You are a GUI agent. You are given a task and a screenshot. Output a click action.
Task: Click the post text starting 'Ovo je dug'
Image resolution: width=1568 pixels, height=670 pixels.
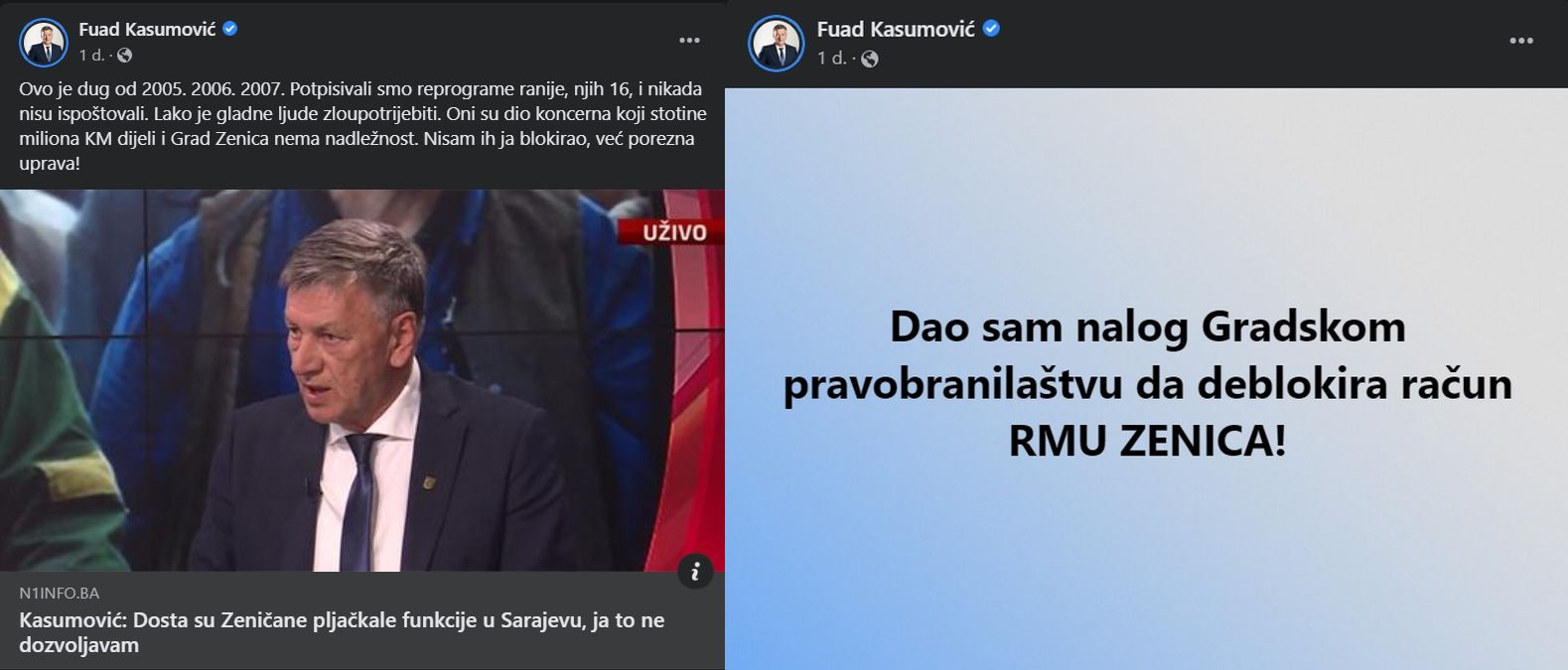(362, 126)
